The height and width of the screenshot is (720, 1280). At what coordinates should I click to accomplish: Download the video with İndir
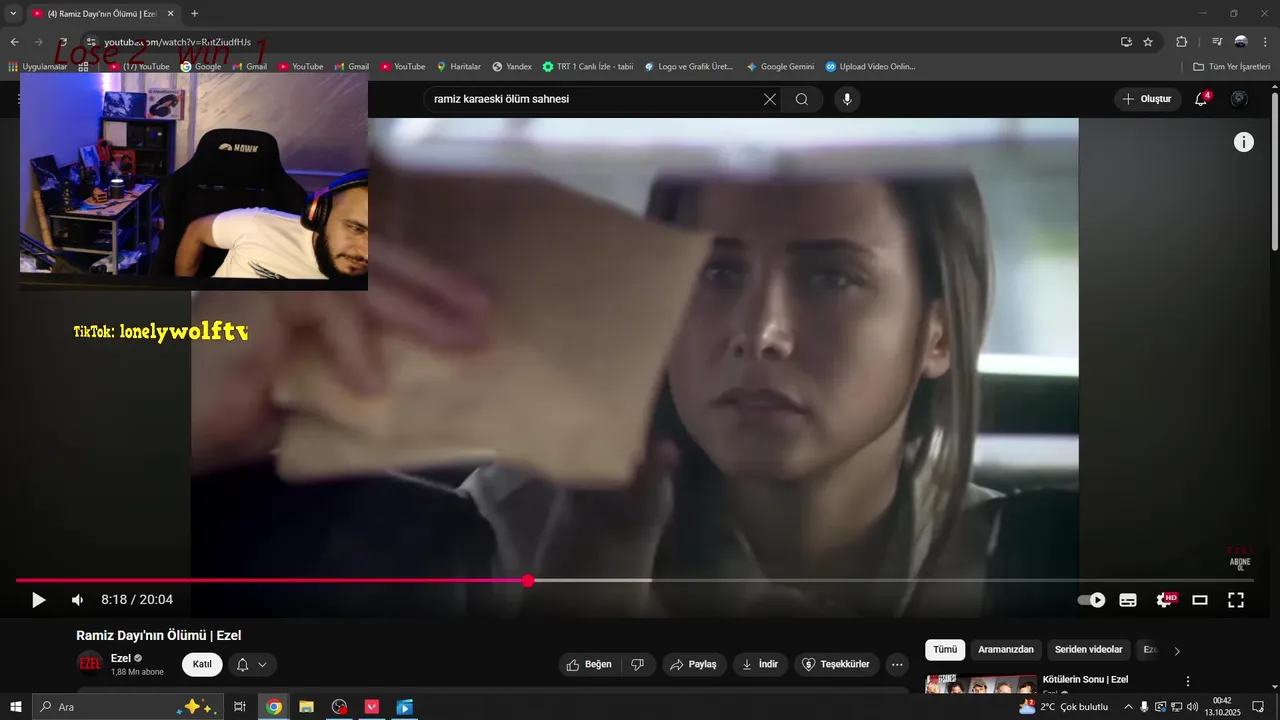pos(760,664)
